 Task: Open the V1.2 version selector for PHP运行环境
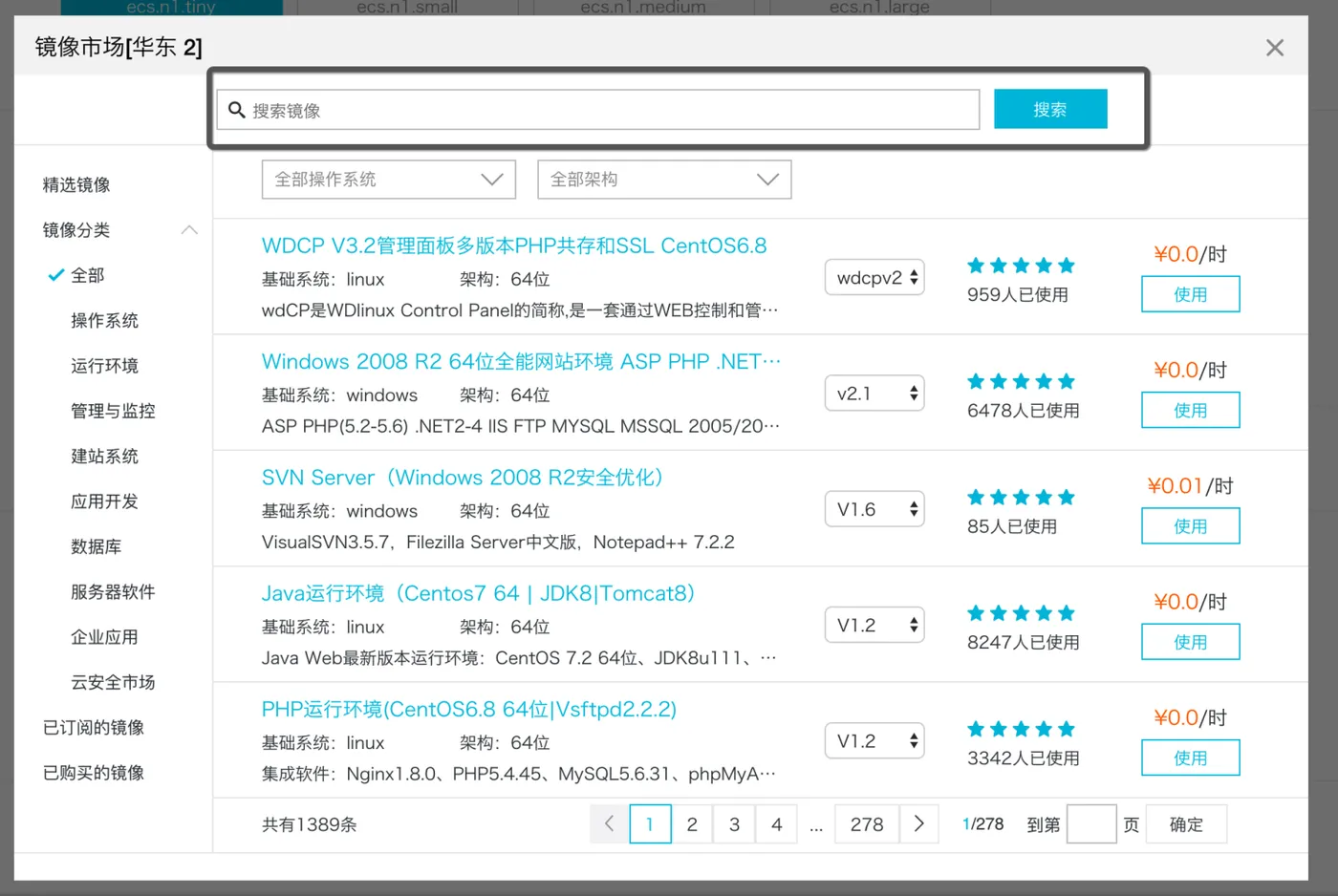click(874, 740)
